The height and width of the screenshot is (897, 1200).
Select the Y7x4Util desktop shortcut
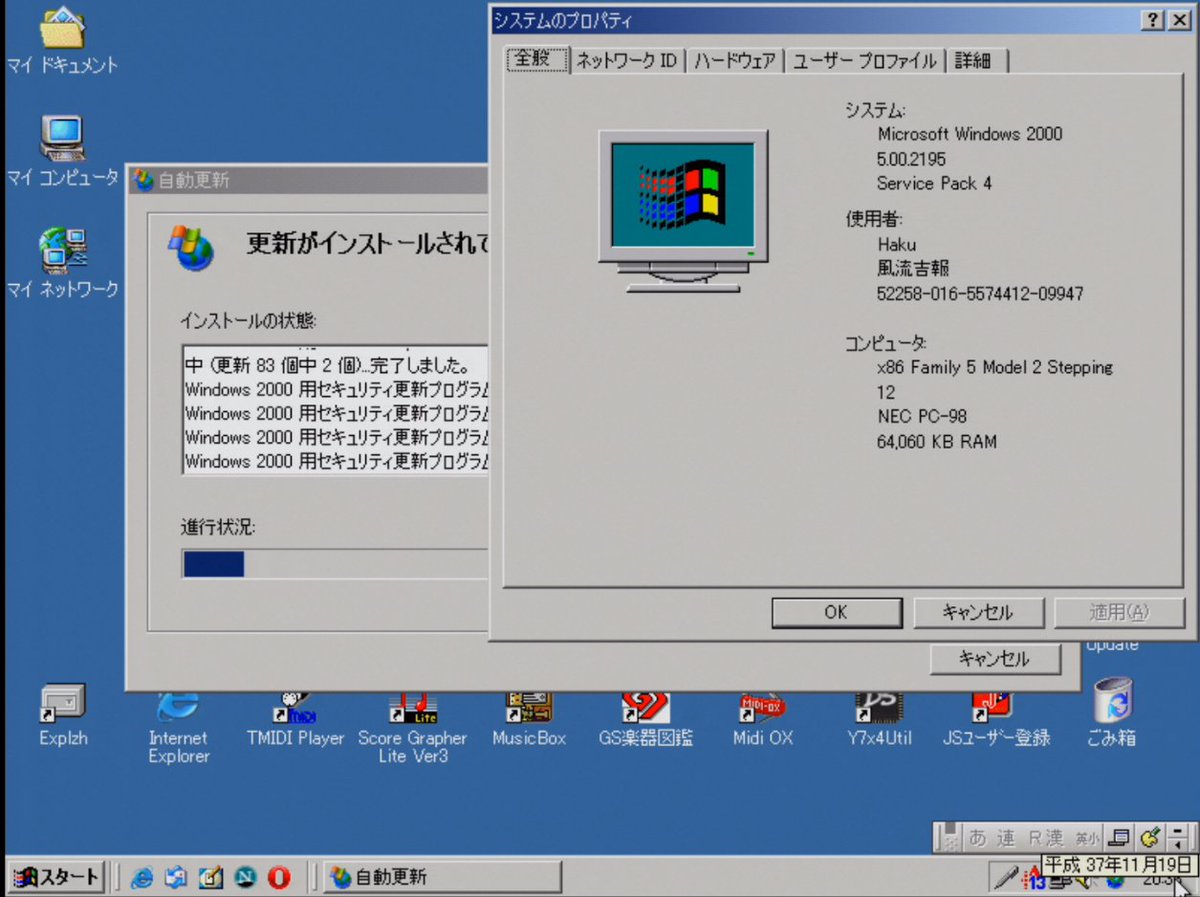879,718
